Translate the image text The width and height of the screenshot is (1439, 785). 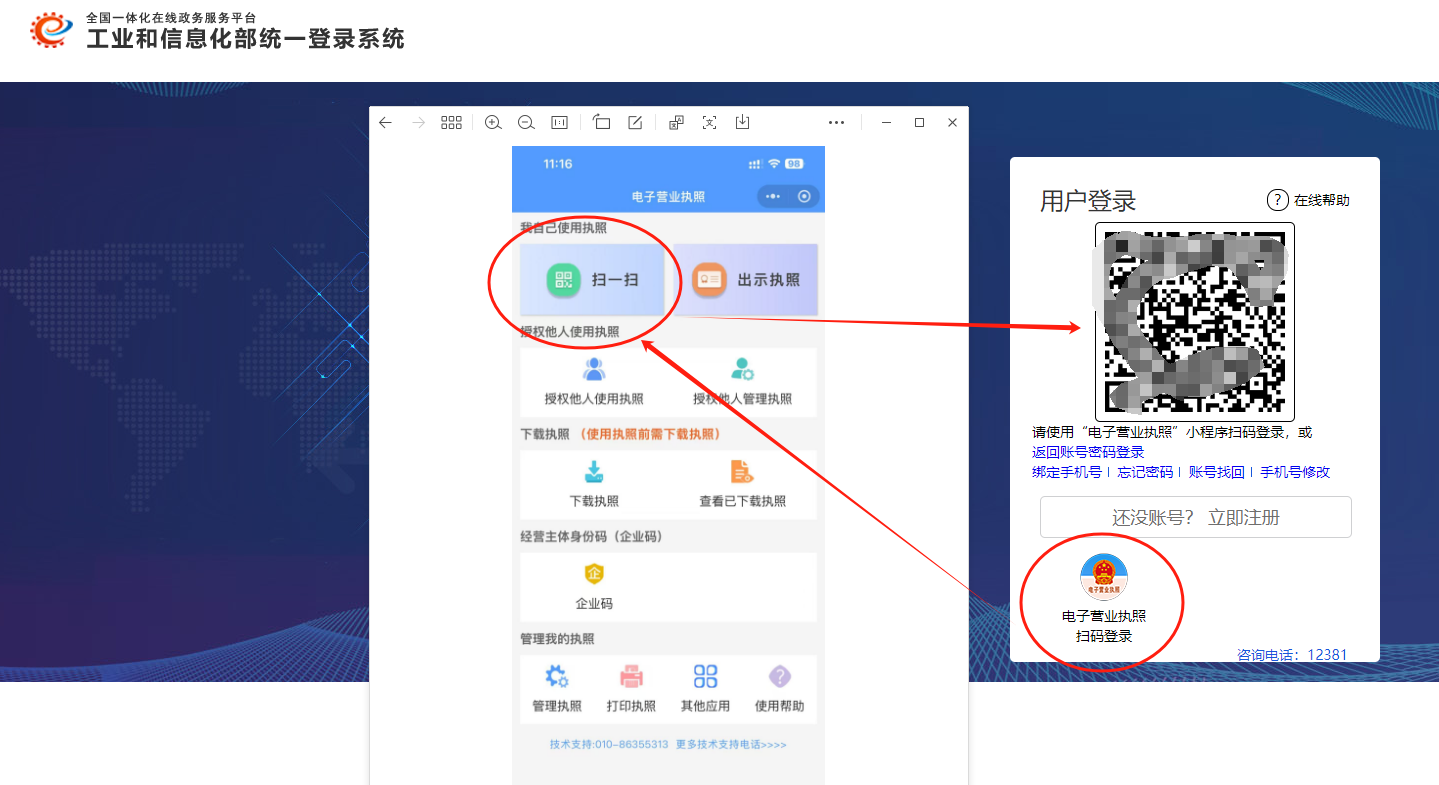pos(676,122)
